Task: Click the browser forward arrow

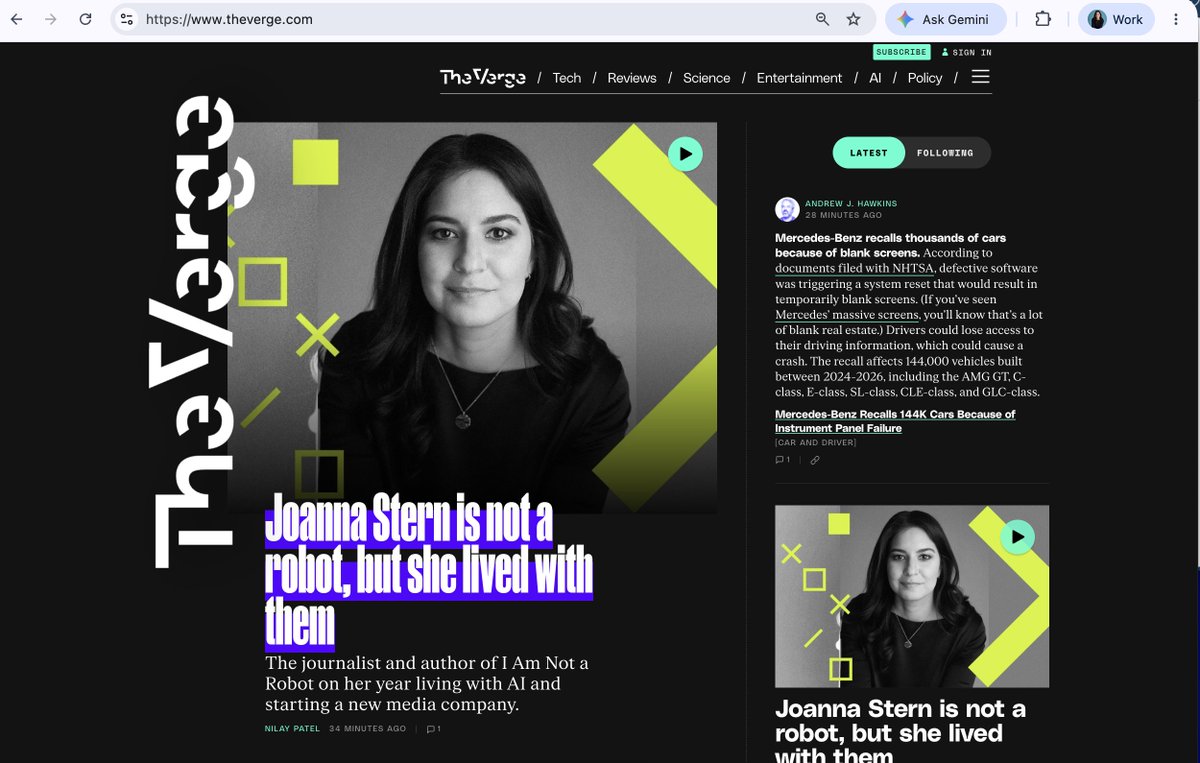Action: coord(51,19)
